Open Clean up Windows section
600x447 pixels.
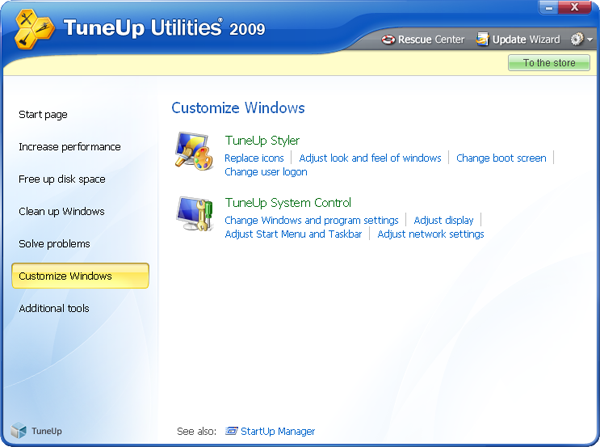(x=61, y=211)
